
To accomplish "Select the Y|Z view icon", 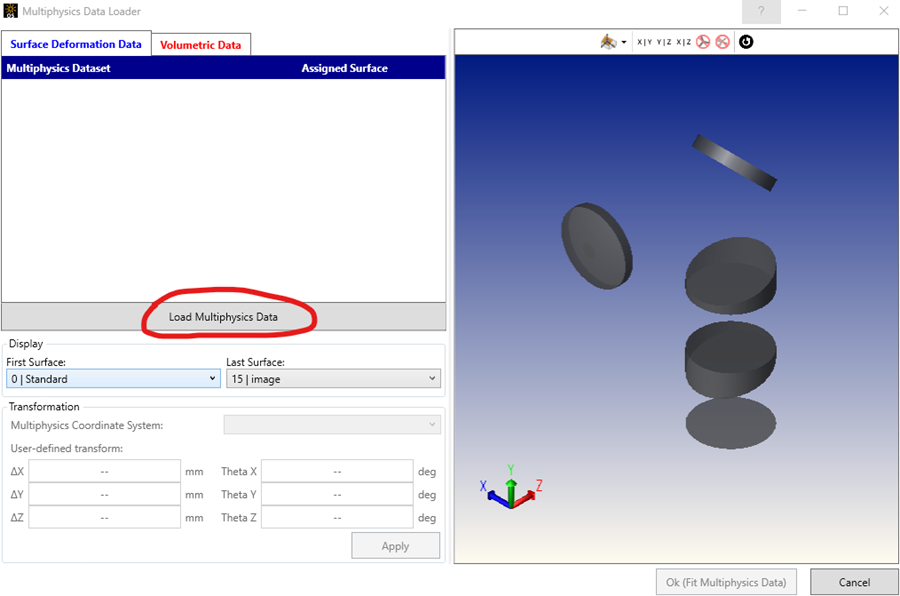I will click(x=663, y=42).
